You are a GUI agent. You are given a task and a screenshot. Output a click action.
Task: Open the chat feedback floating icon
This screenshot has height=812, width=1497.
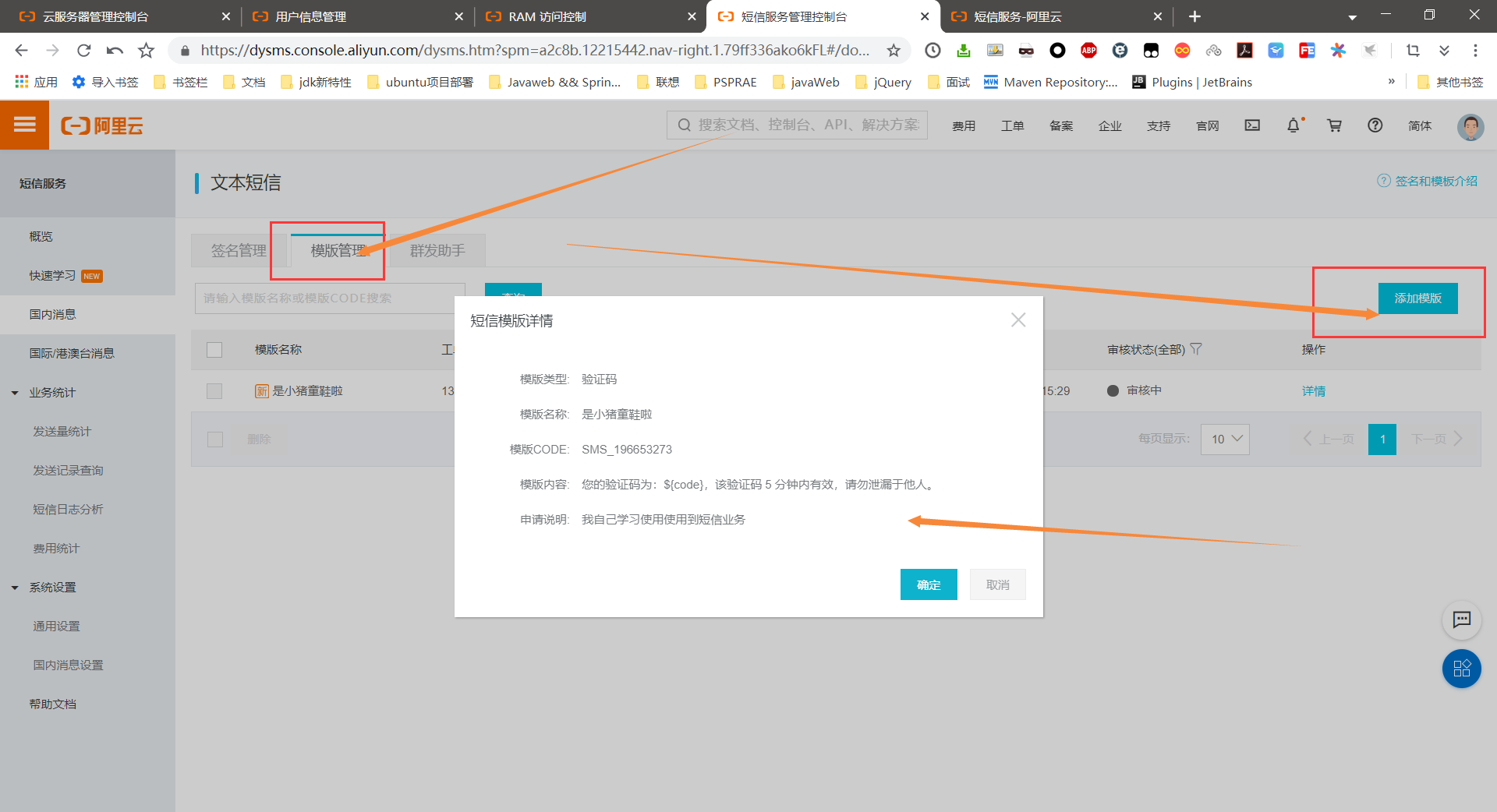[1462, 620]
